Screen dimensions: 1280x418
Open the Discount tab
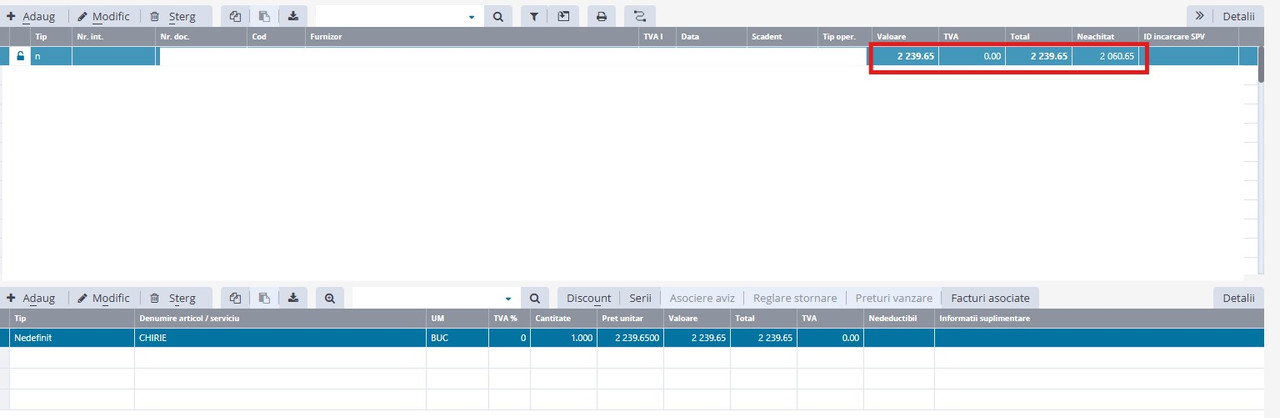(589, 298)
